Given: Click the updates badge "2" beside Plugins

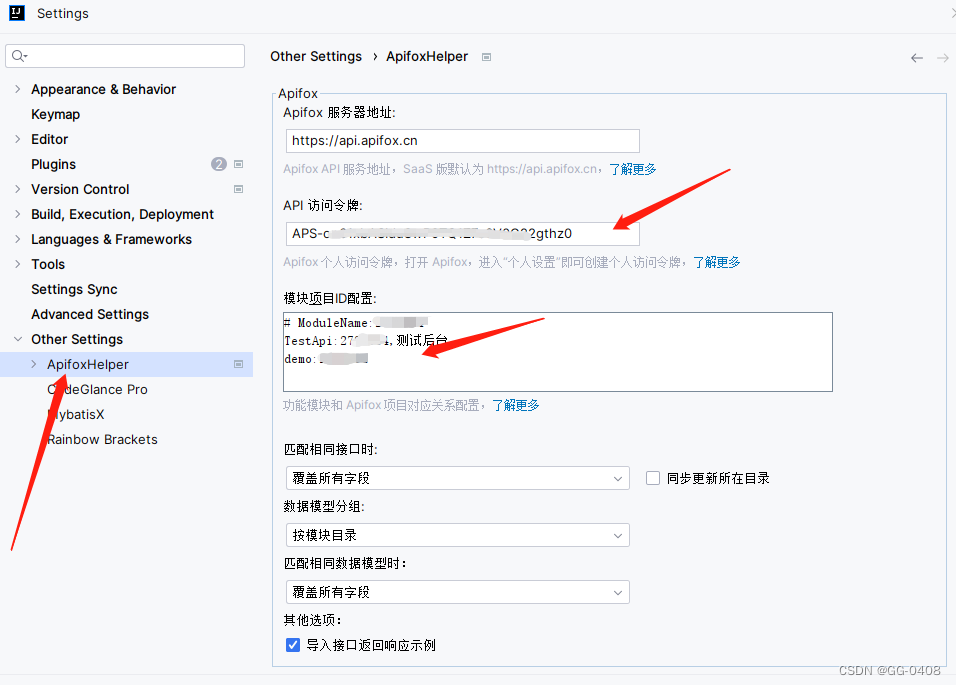Looking at the screenshot, I should coord(218,164).
